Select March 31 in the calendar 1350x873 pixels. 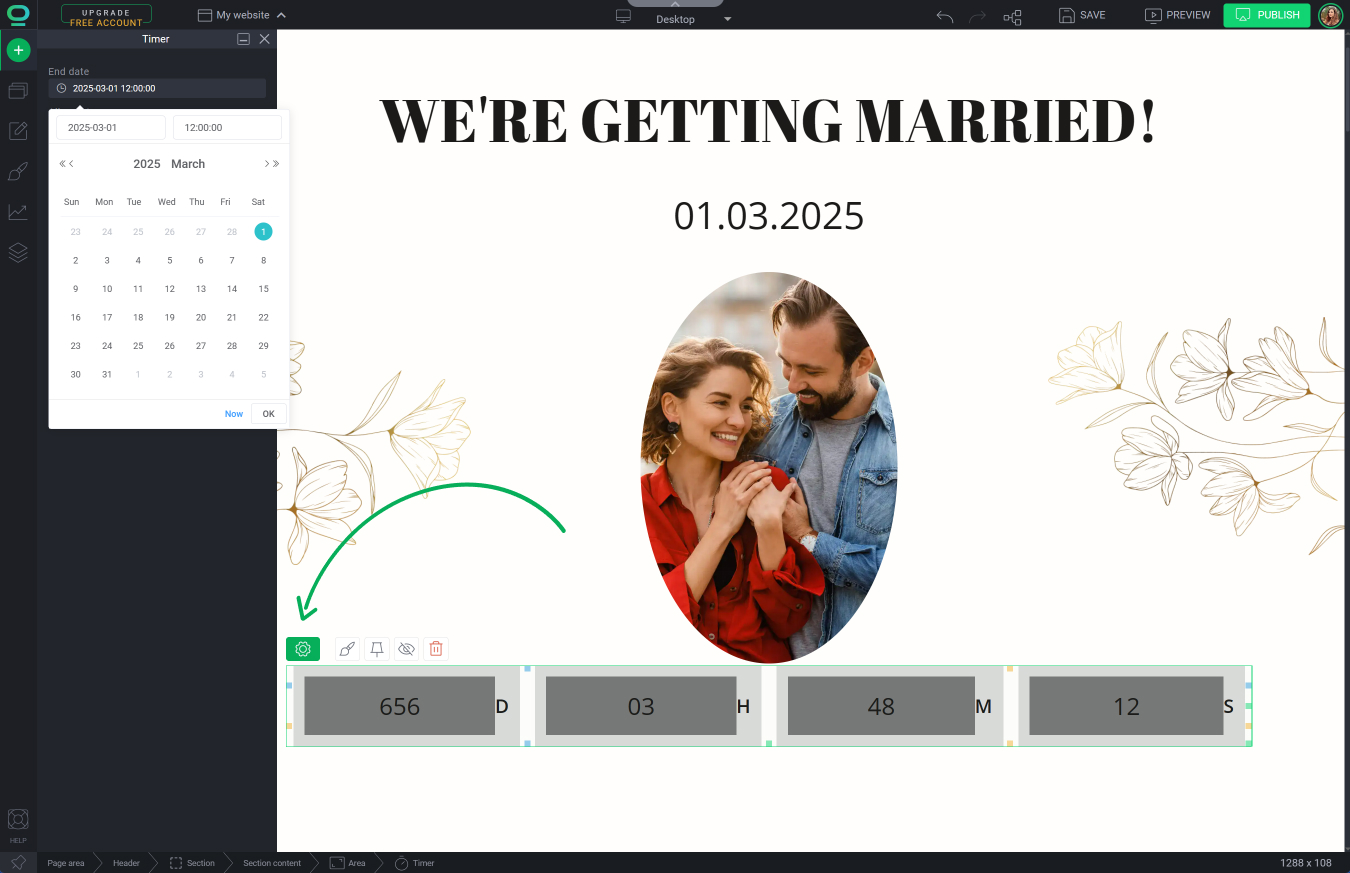(107, 374)
